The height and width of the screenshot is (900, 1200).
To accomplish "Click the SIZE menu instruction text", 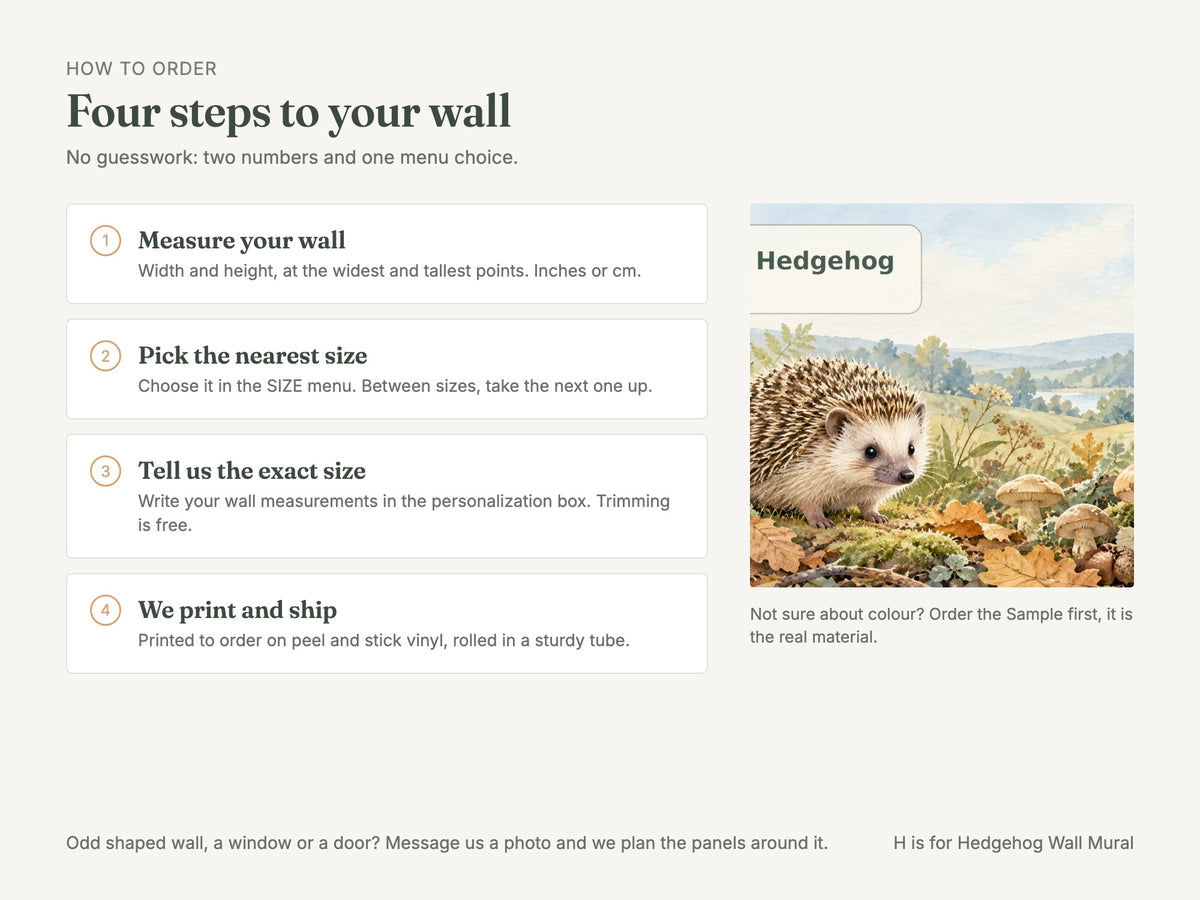I will [395, 386].
